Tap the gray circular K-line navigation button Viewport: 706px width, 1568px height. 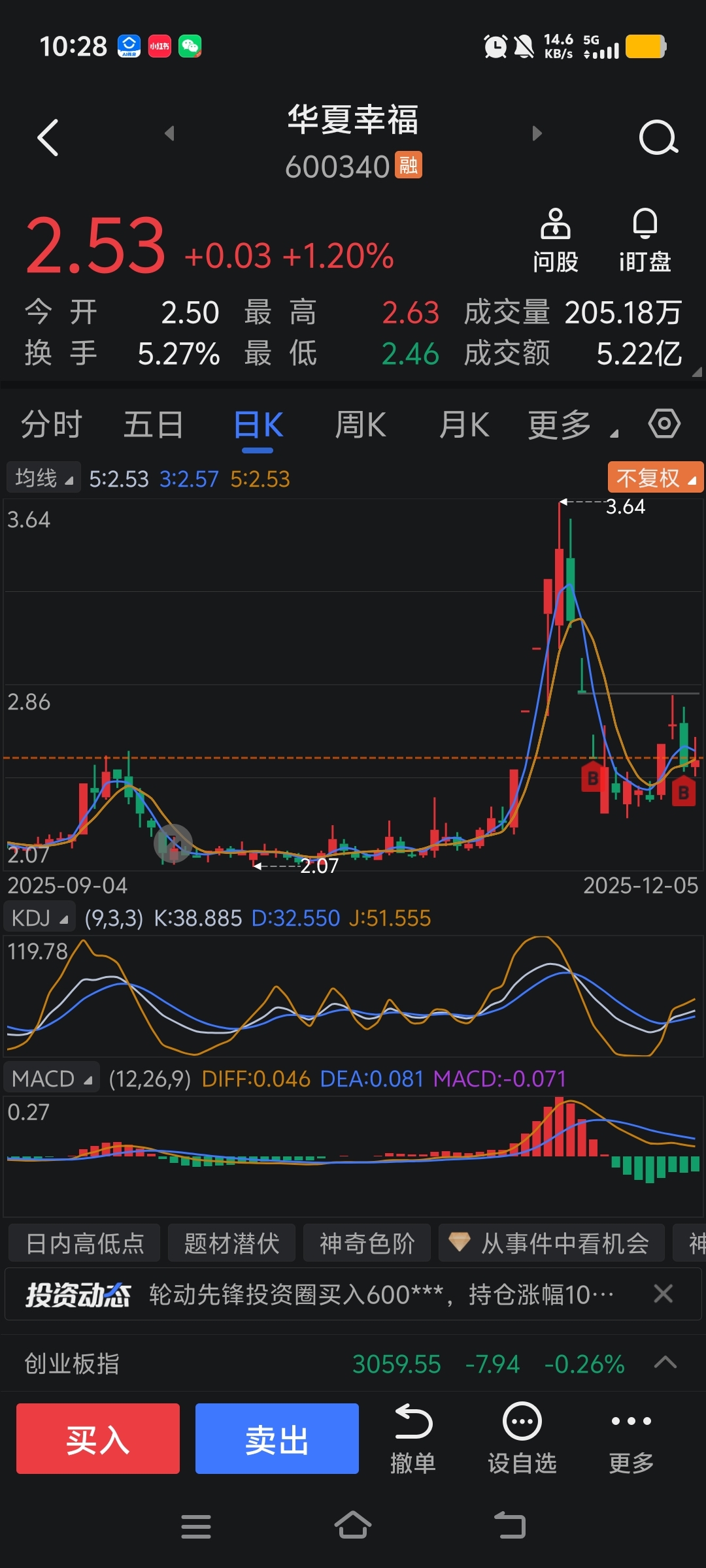click(x=173, y=843)
